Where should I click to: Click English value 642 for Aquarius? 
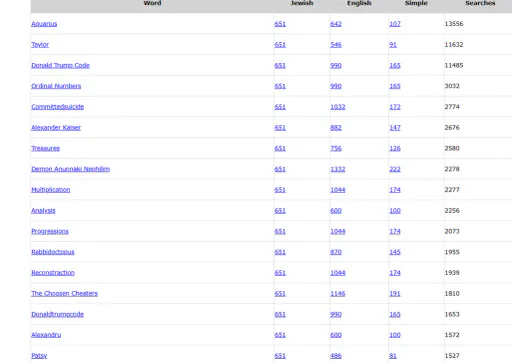(x=336, y=24)
